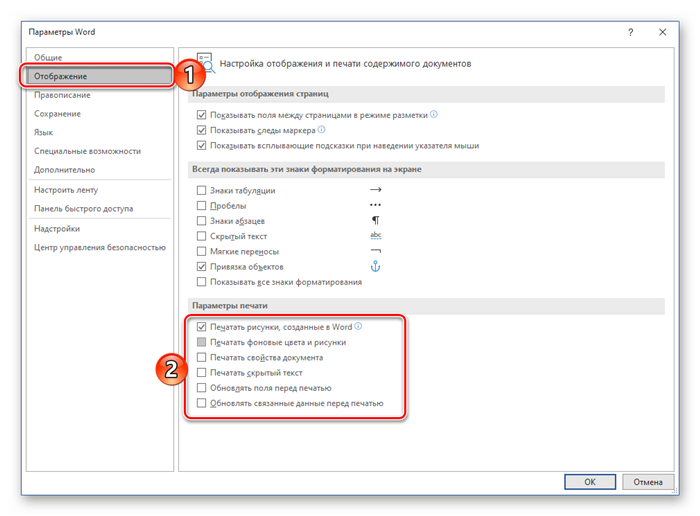Go to "Настроить ленту" category
The image size is (700, 516).
[68, 189]
